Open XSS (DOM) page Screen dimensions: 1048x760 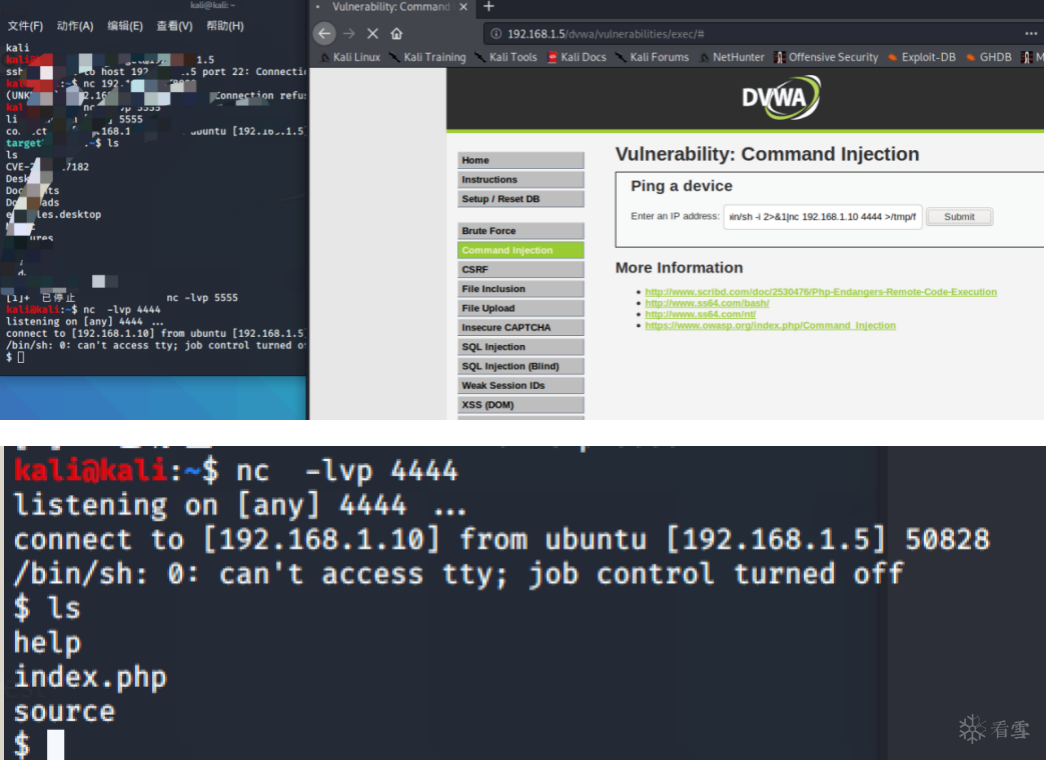521,405
